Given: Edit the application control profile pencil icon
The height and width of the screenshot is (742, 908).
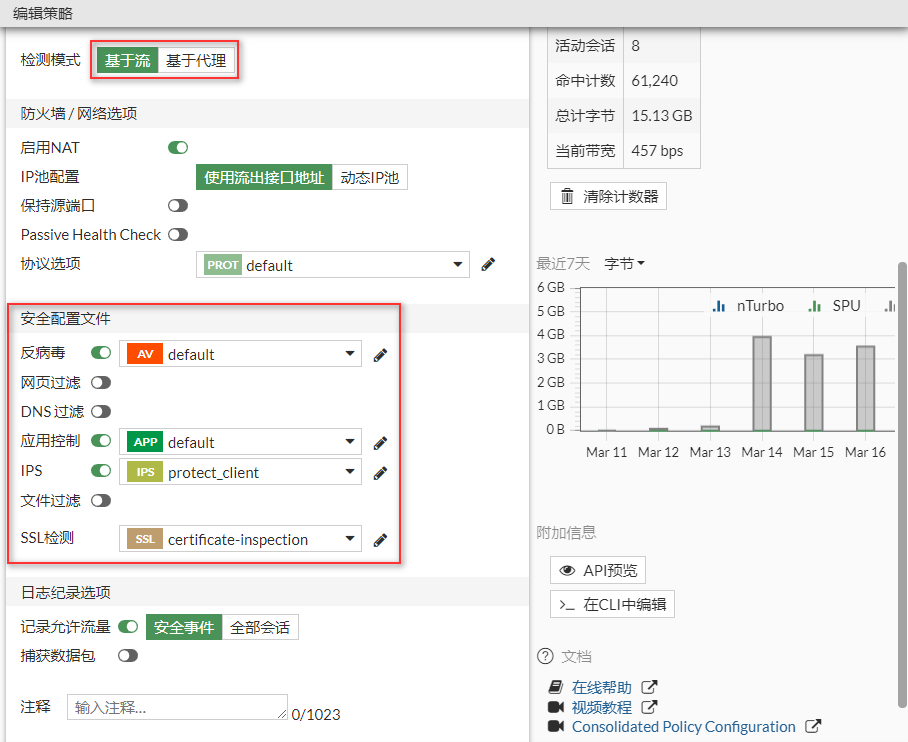Looking at the screenshot, I should pos(380,443).
